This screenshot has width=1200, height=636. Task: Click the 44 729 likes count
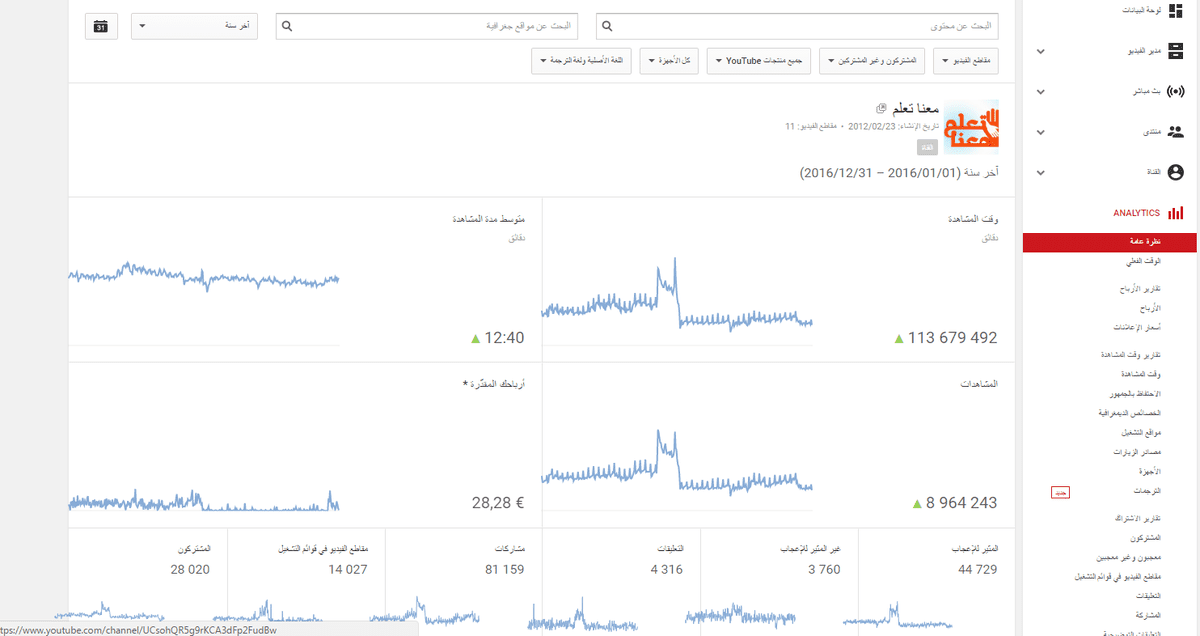pyautogui.click(x=978, y=569)
